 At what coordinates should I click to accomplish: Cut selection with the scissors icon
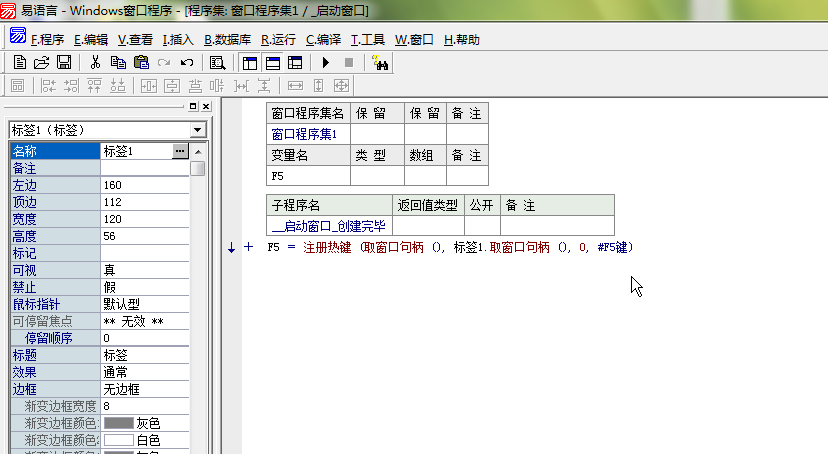95,63
